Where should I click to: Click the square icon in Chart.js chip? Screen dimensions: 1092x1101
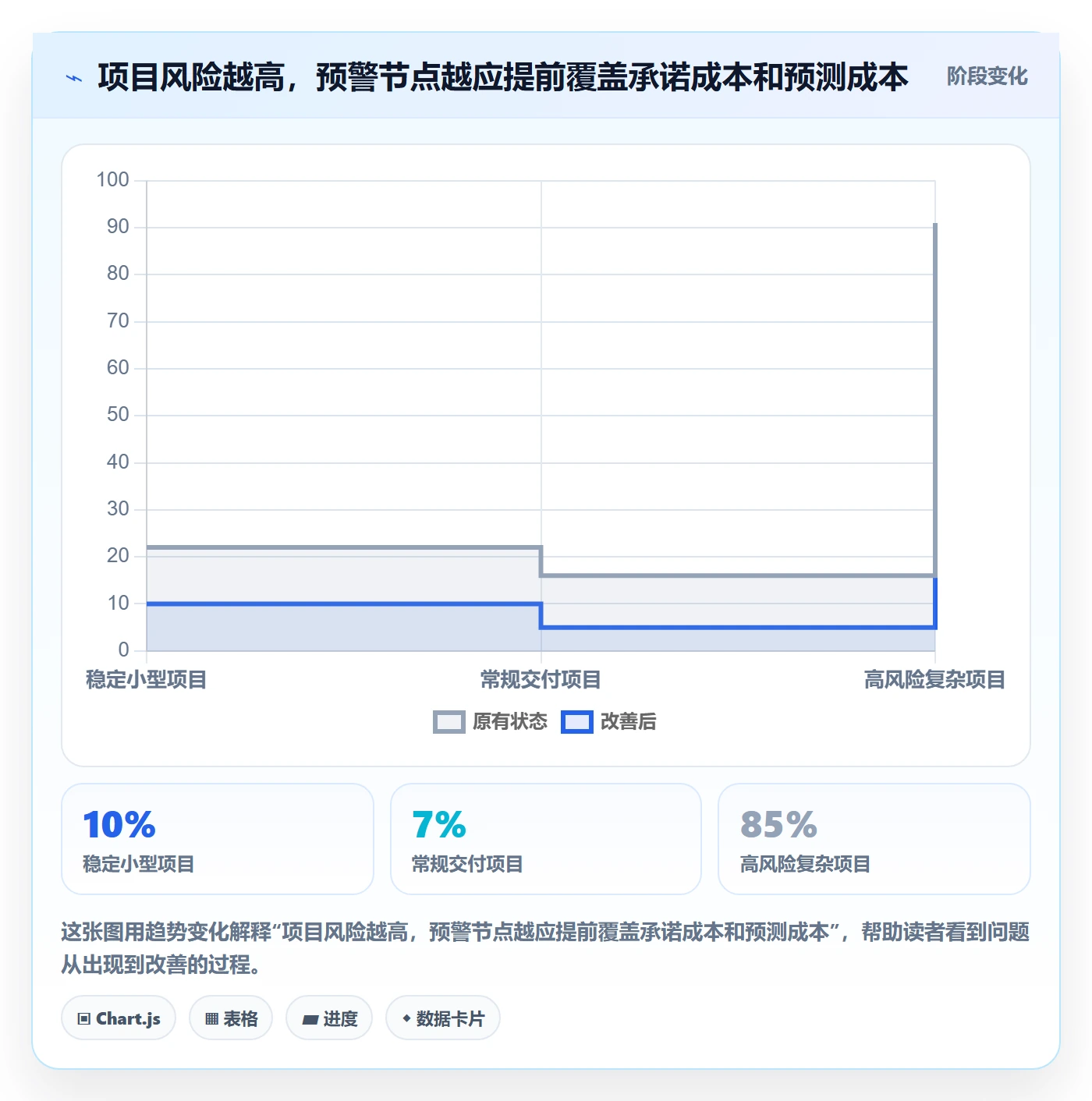tap(84, 1018)
